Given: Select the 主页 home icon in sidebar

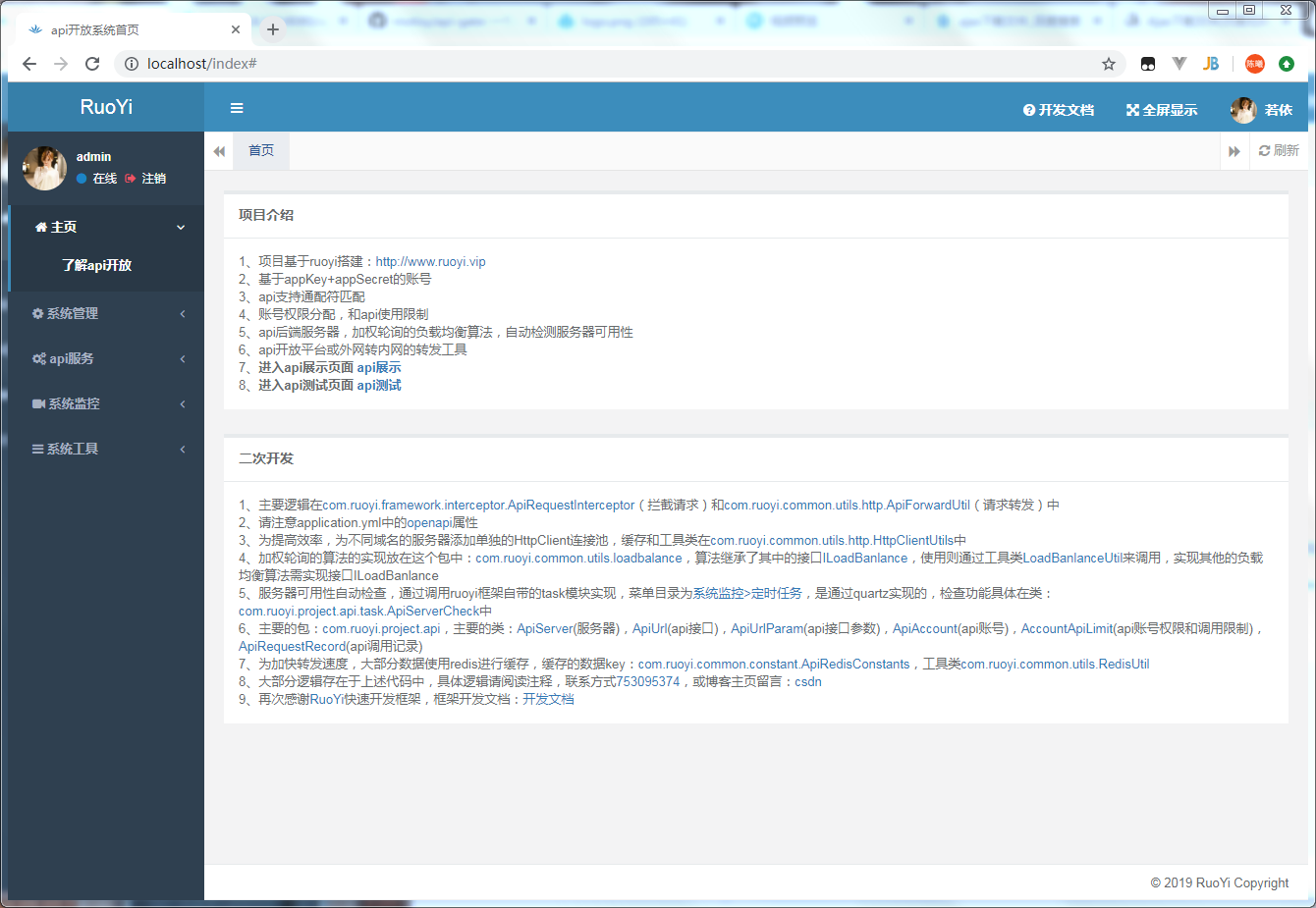Looking at the screenshot, I should (40, 226).
